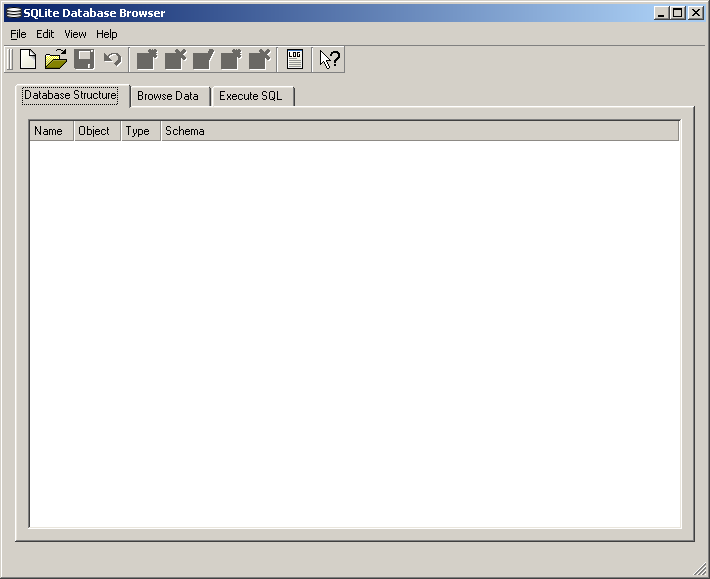Click the Delete Table toolbar icon

point(175,59)
